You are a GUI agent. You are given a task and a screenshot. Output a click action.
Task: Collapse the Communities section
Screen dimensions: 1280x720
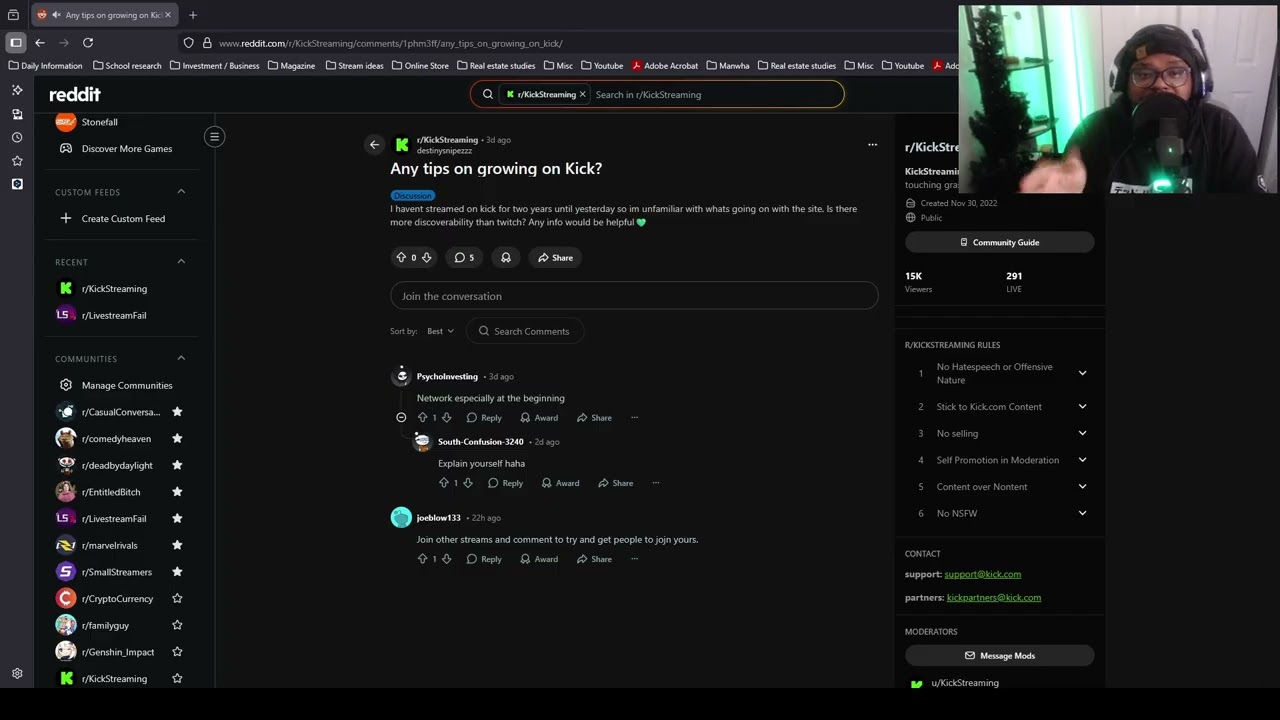pyautogui.click(x=181, y=359)
